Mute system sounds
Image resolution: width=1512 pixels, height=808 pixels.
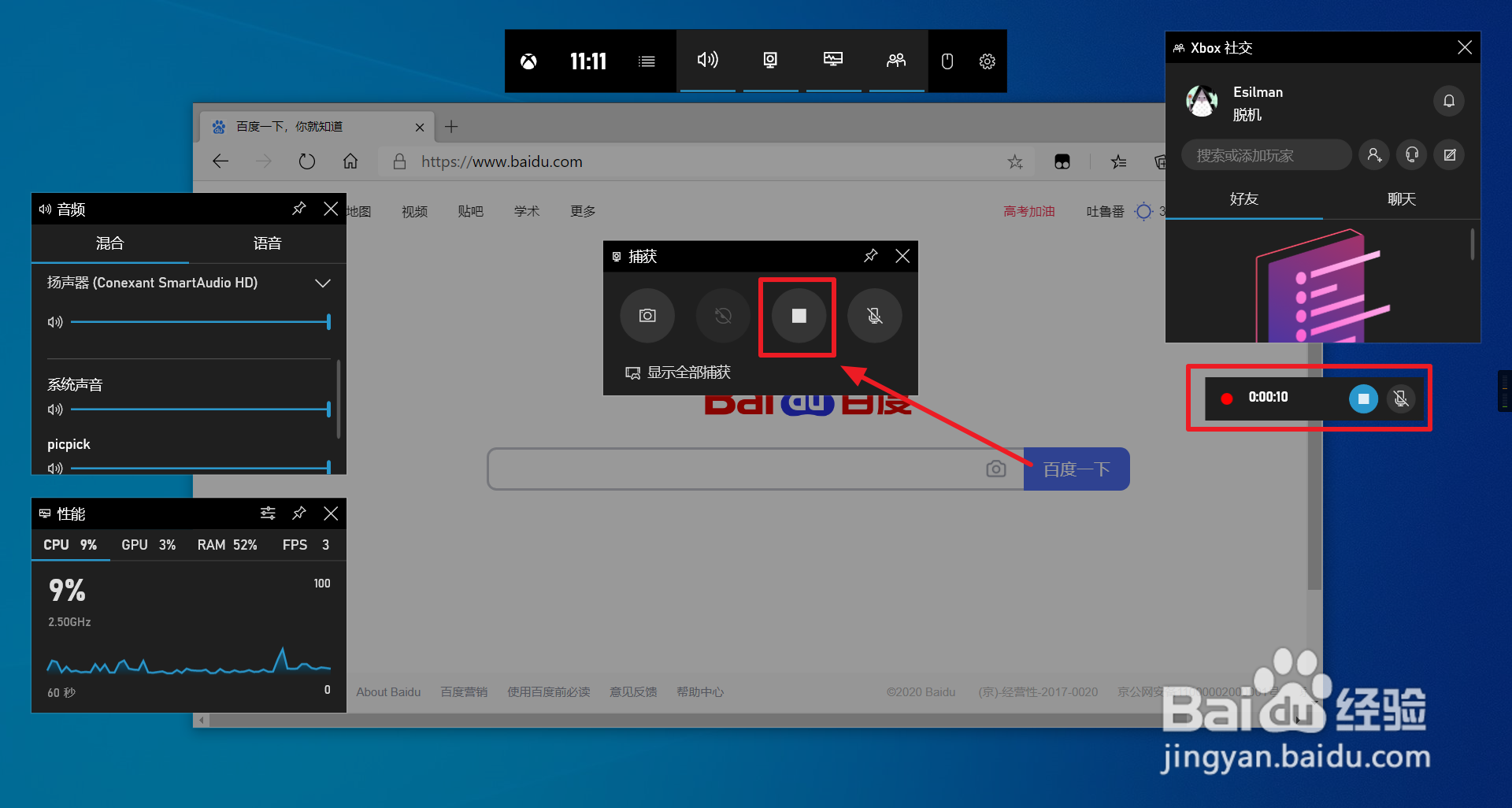[55, 410]
